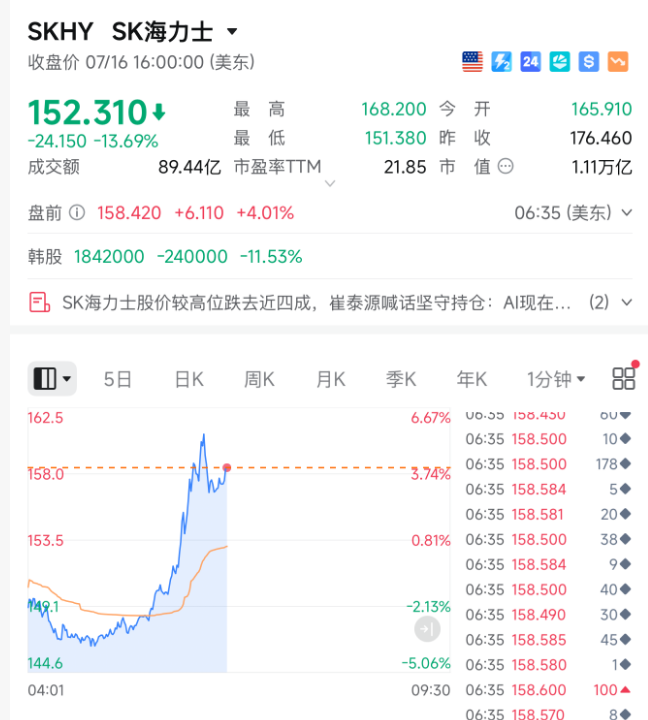Tap the US flag market icon
This screenshot has width=648, height=720.
[x=472, y=62]
